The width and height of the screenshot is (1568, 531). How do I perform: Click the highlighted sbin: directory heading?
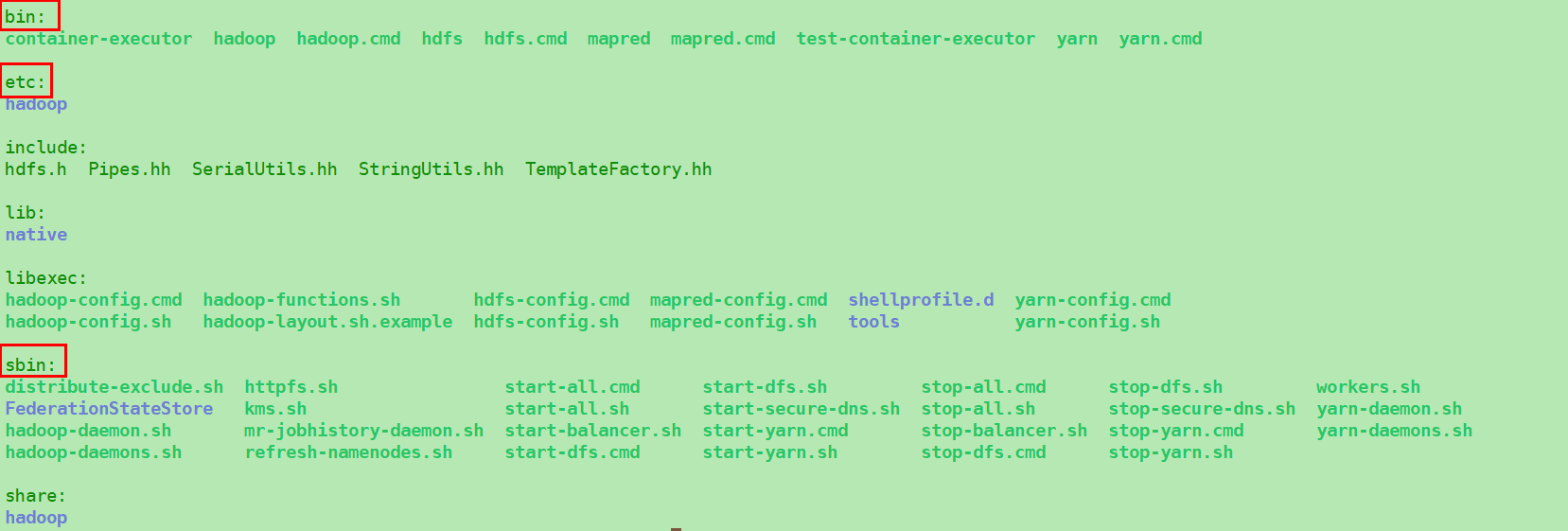pos(31,364)
